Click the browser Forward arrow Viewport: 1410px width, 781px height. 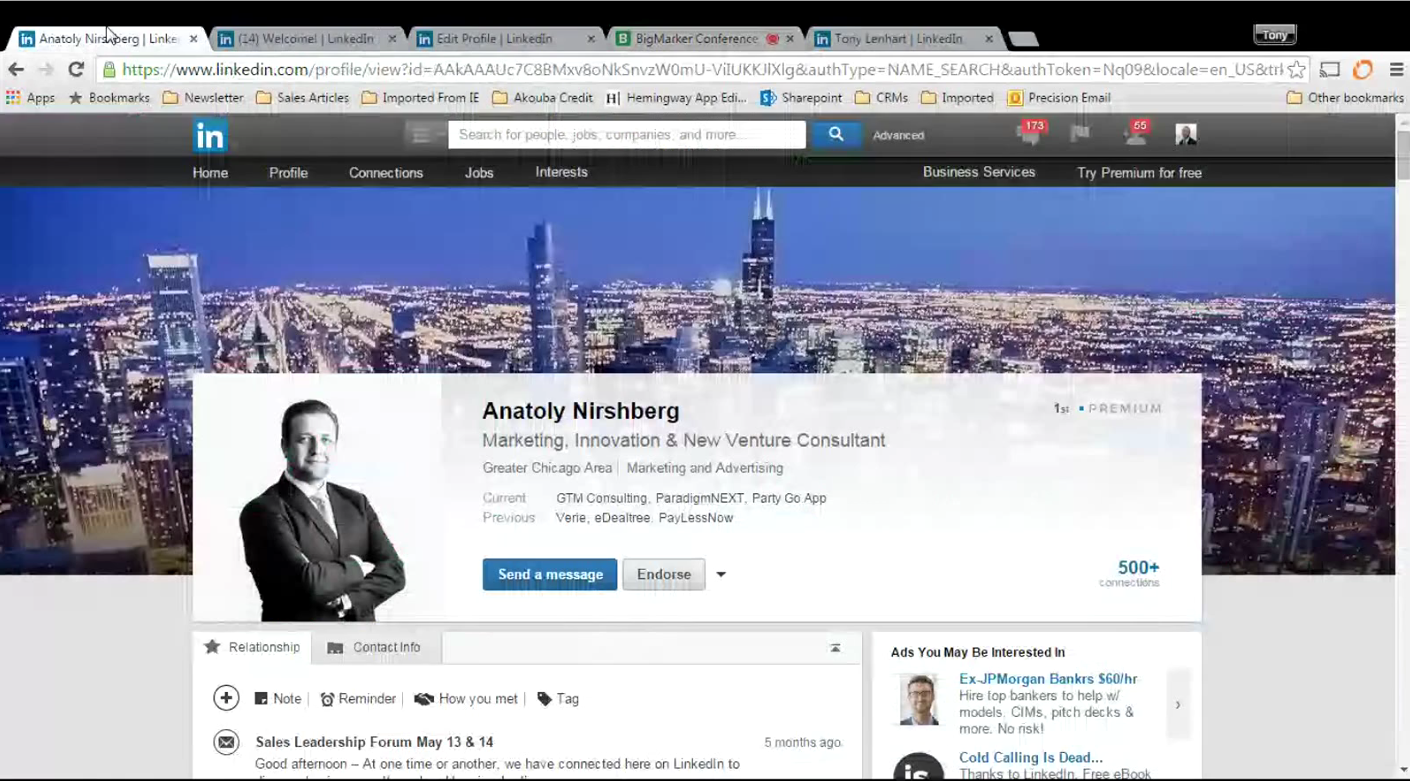46,69
